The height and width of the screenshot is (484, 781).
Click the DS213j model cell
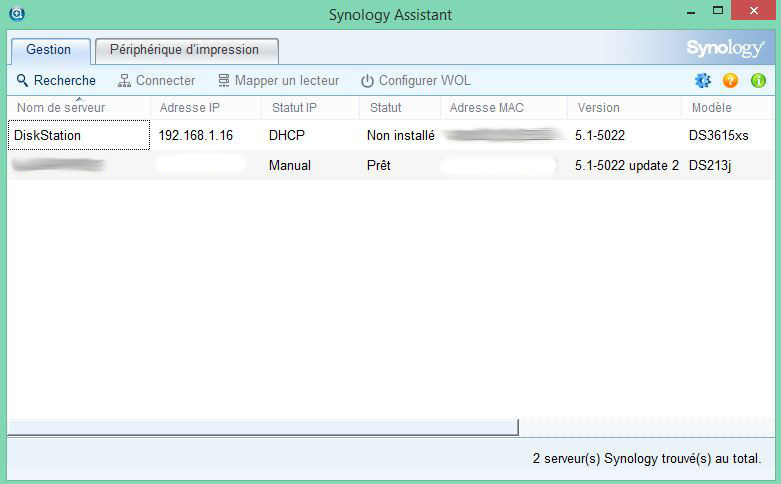click(710, 165)
